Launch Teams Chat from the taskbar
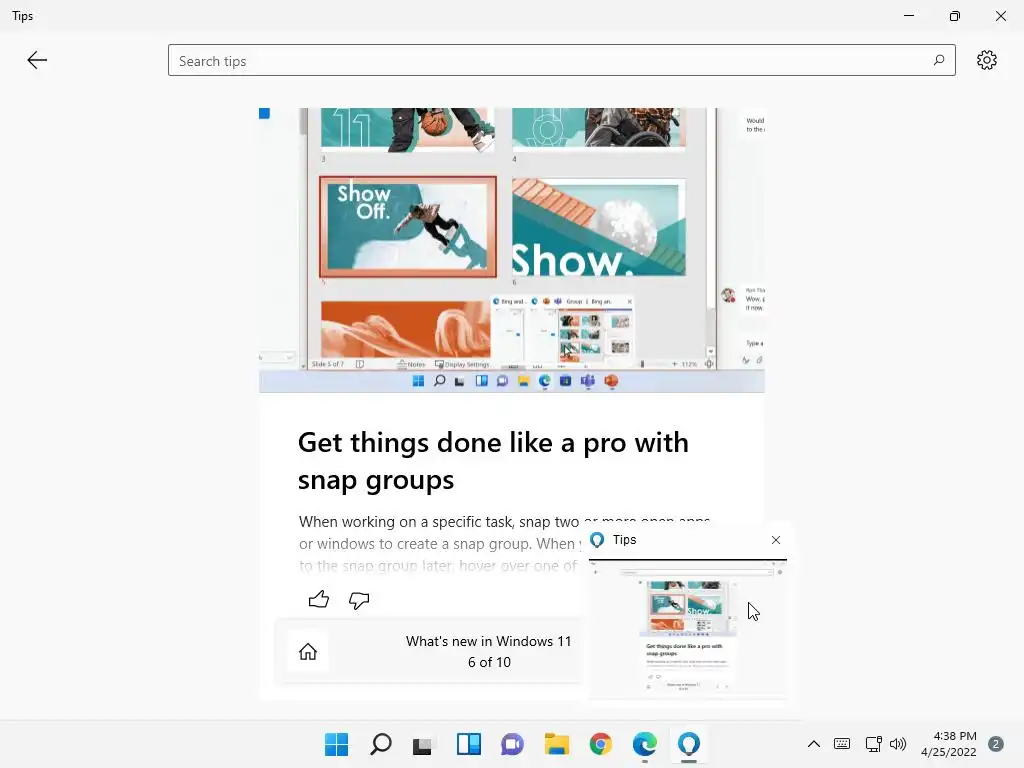This screenshot has height=768, width=1024. coord(513,744)
